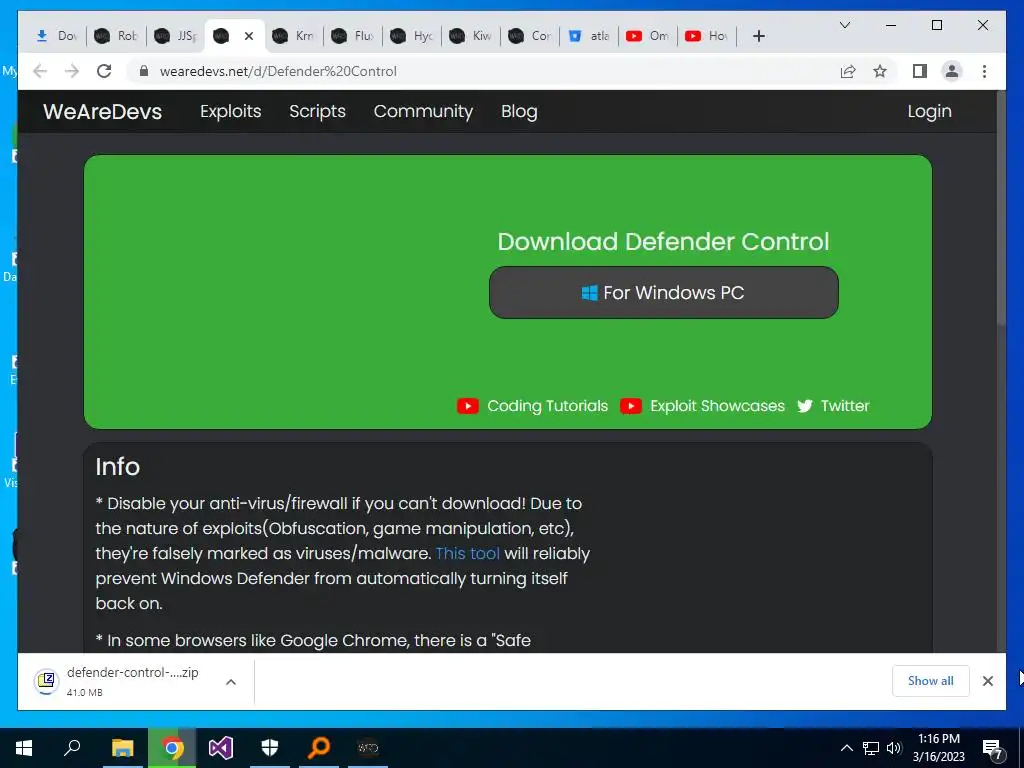Open the Exploit Showcases YouTube link
This screenshot has height=768, width=1024.
click(702, 406)
